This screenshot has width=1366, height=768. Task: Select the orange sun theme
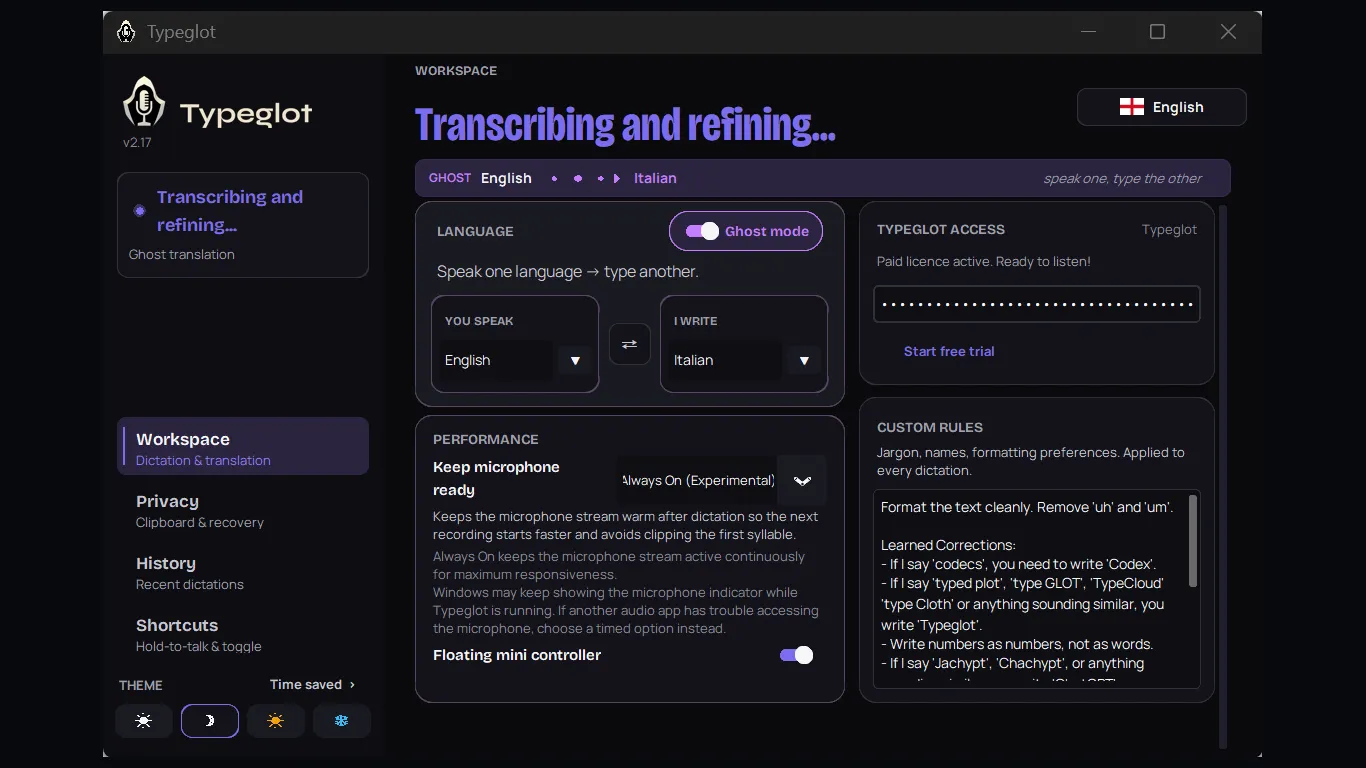point(276,721)
